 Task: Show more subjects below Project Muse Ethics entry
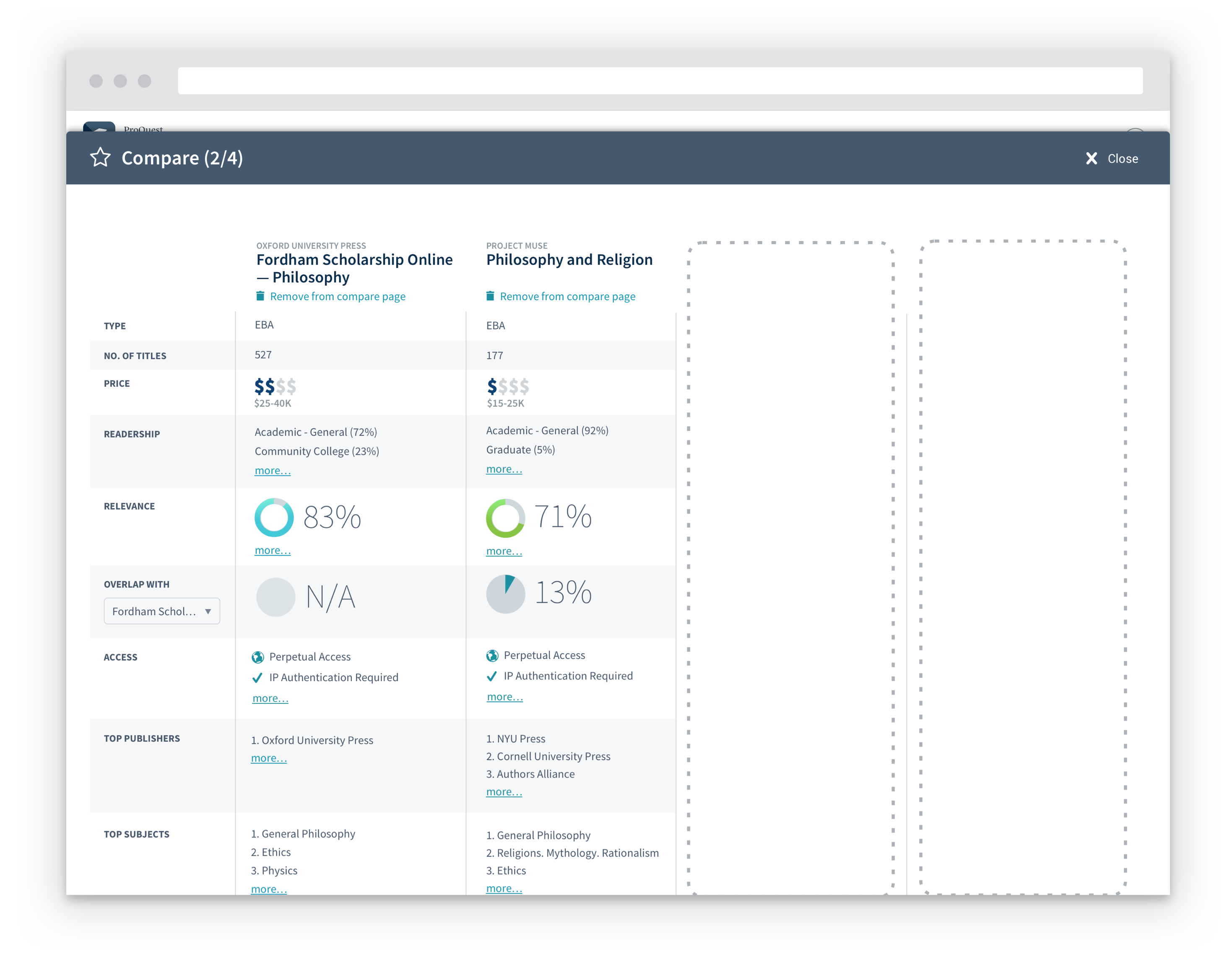504,888
